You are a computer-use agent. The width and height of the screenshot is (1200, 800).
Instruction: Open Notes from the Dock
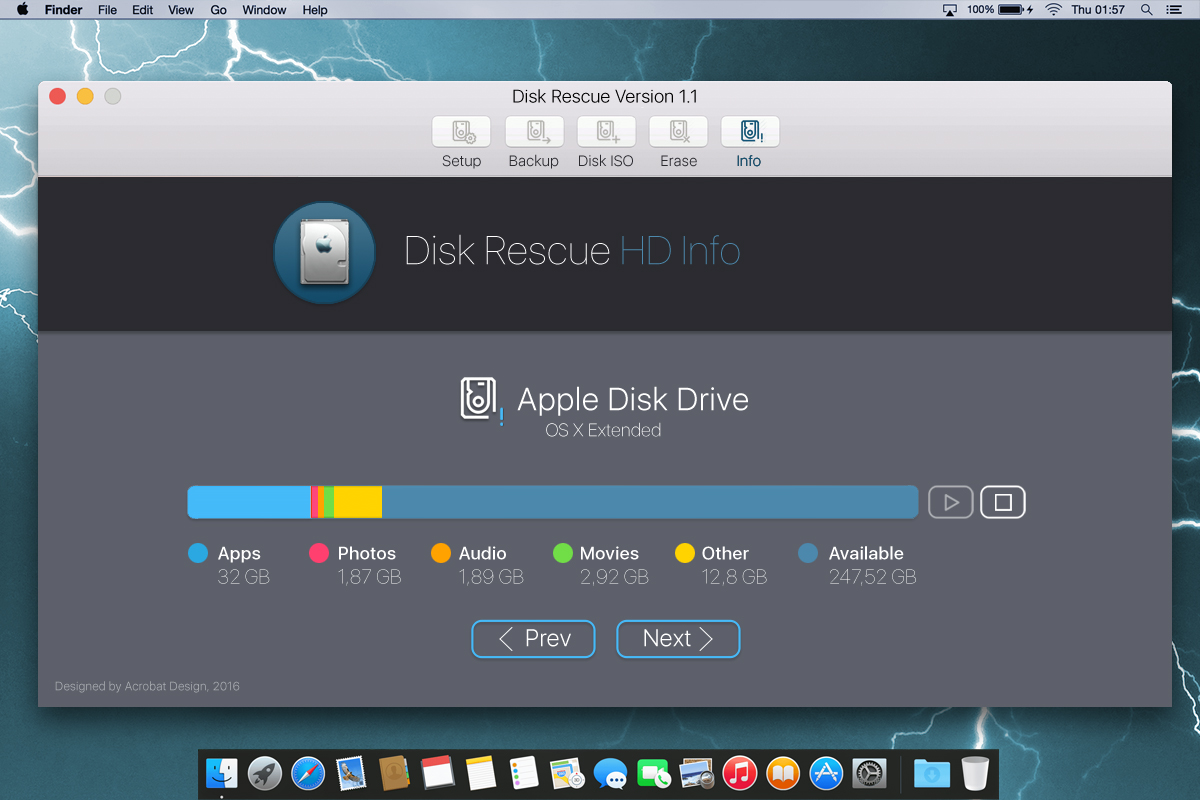click(481, 773)
